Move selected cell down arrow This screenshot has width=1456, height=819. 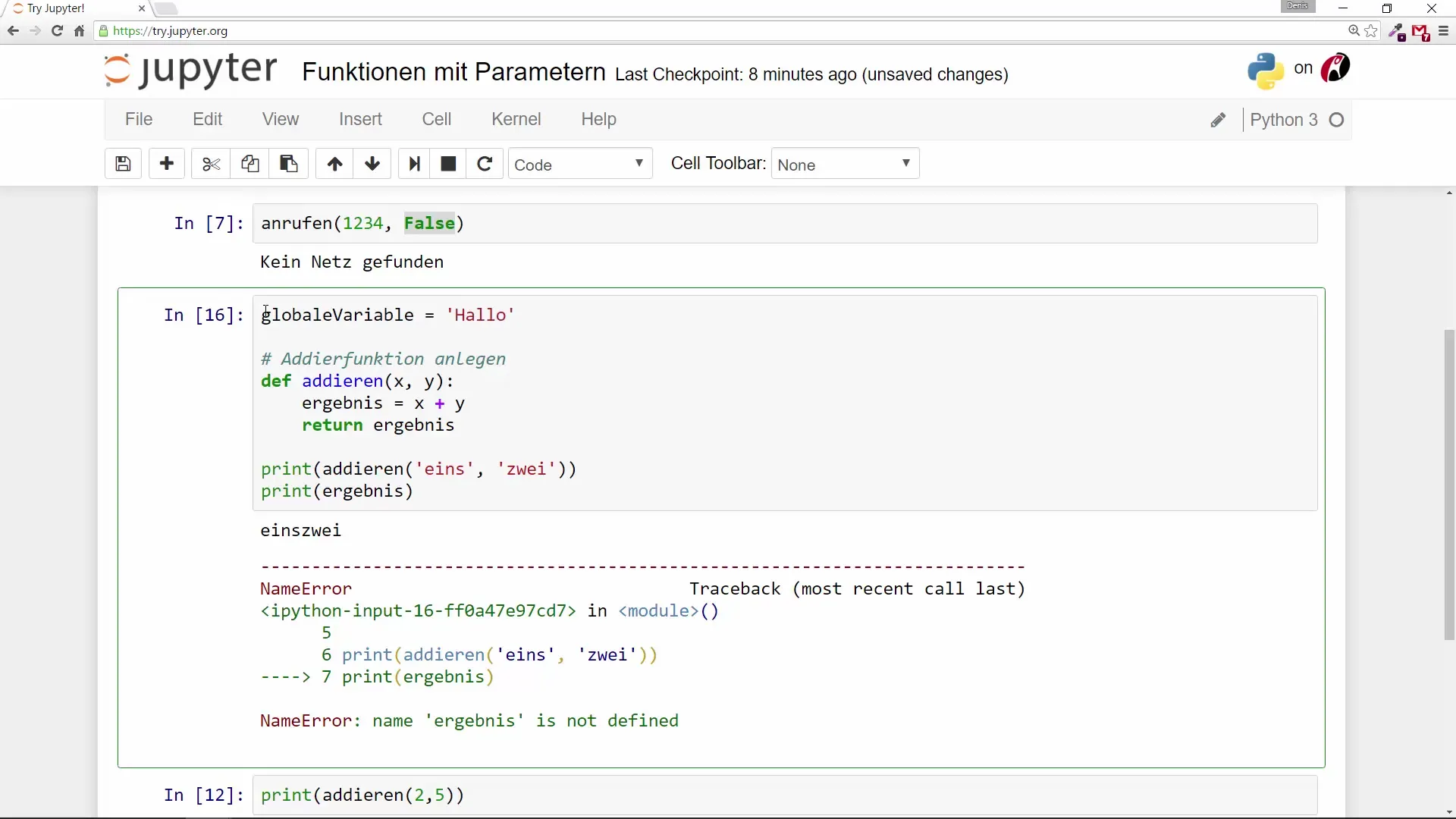(372, 164)
